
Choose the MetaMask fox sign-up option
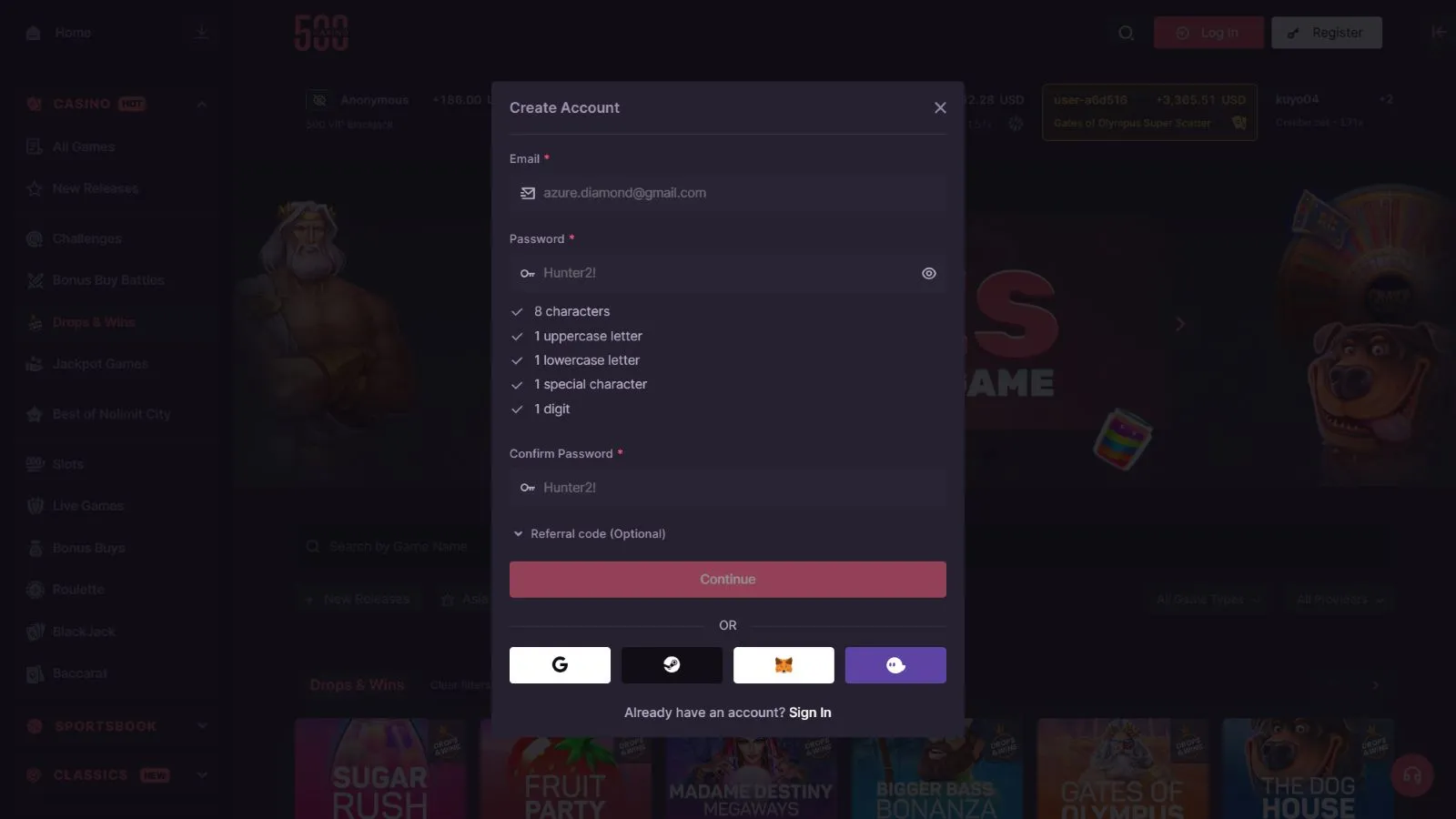click(784, 665)
